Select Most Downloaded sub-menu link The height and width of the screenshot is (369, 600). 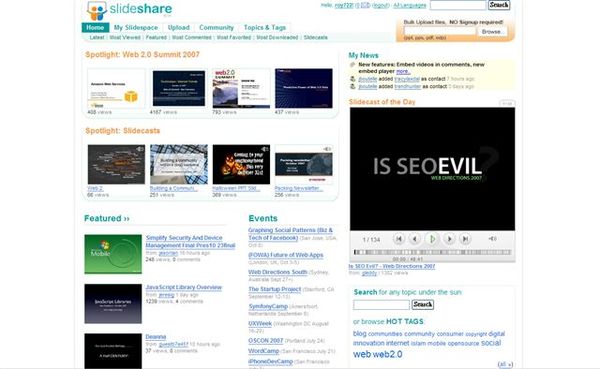277,38
